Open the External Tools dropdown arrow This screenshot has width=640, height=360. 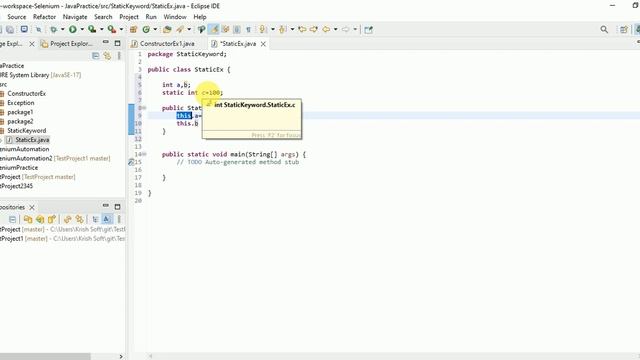pos(121,29)
